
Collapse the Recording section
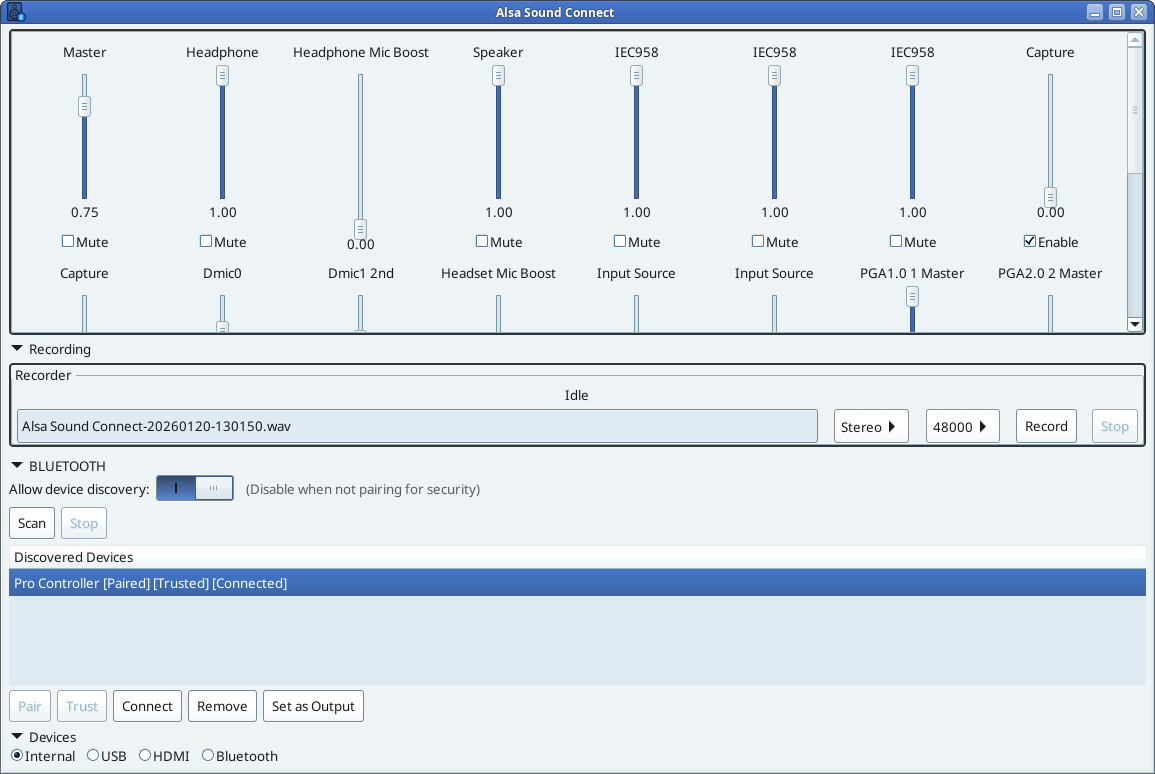tap(16, 349)
